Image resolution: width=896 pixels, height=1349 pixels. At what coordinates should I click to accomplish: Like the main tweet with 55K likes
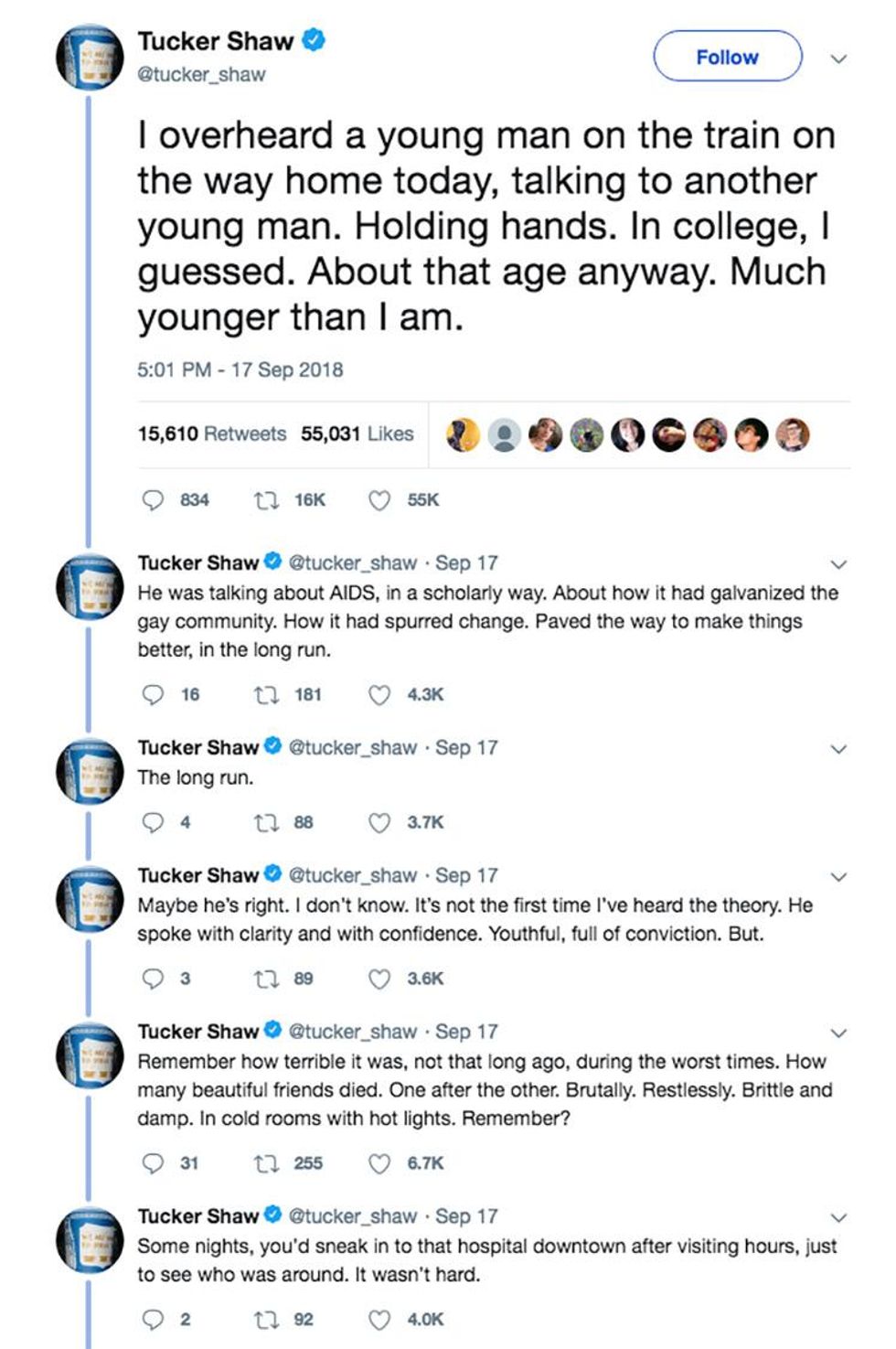(x=379, y=500)
